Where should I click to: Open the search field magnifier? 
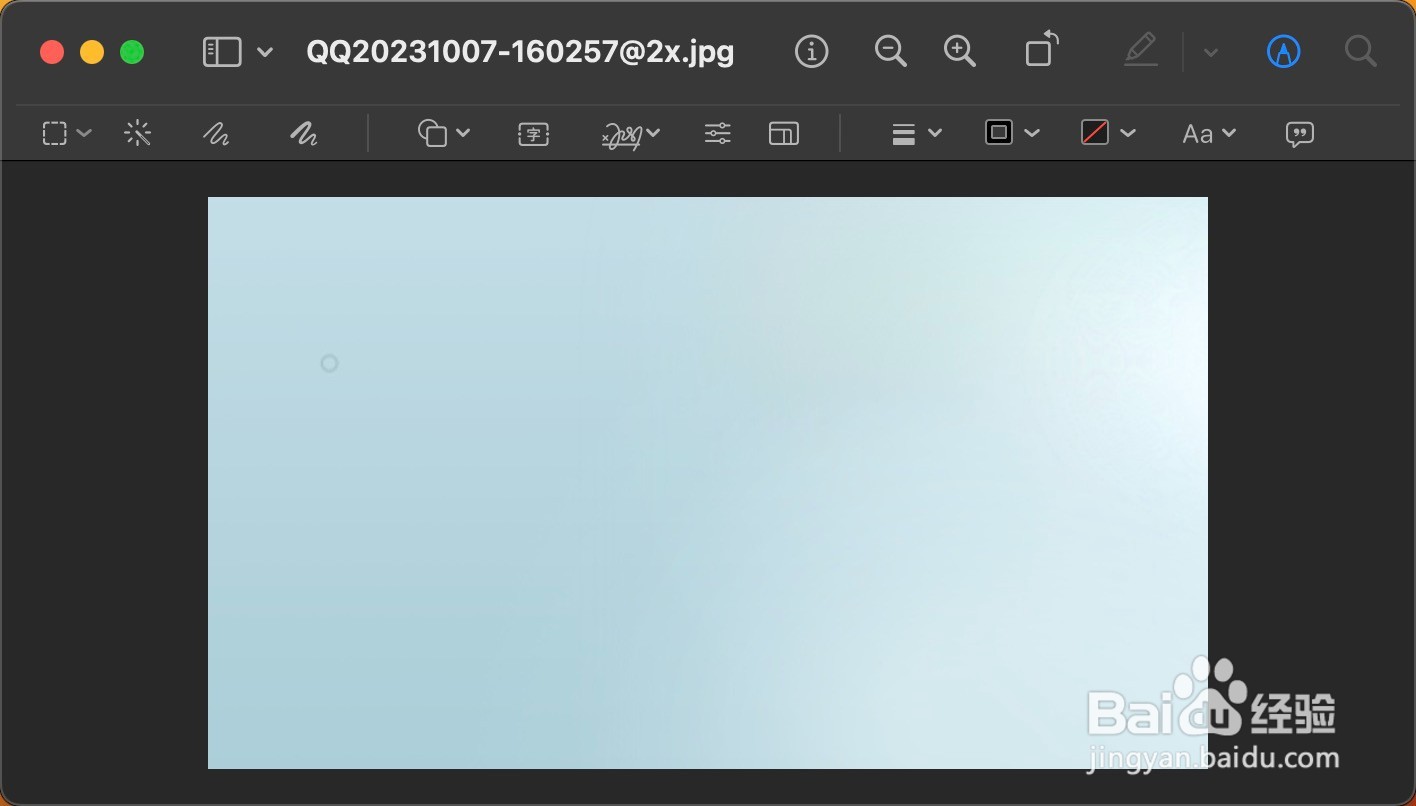pos(1361,51)
